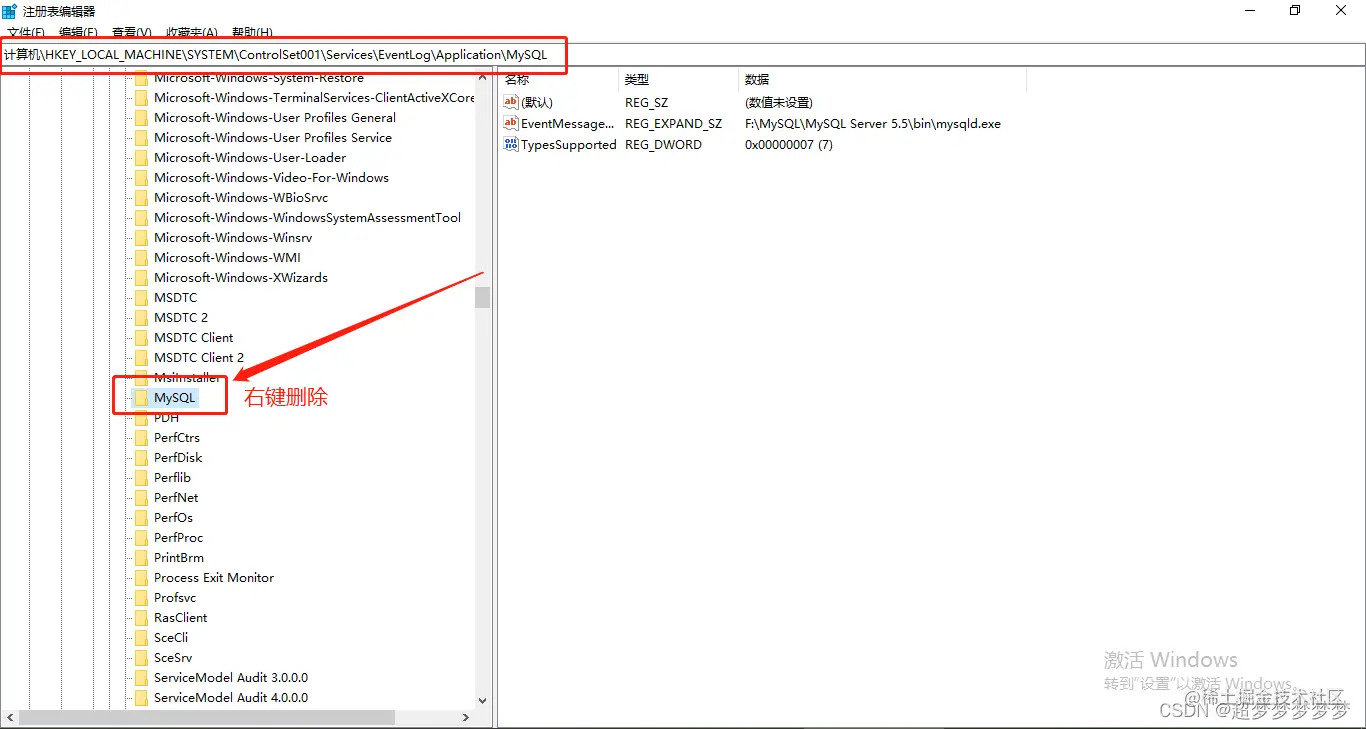
Task: Click the "(数值未设置)" data cell
Action: (778, 102)
